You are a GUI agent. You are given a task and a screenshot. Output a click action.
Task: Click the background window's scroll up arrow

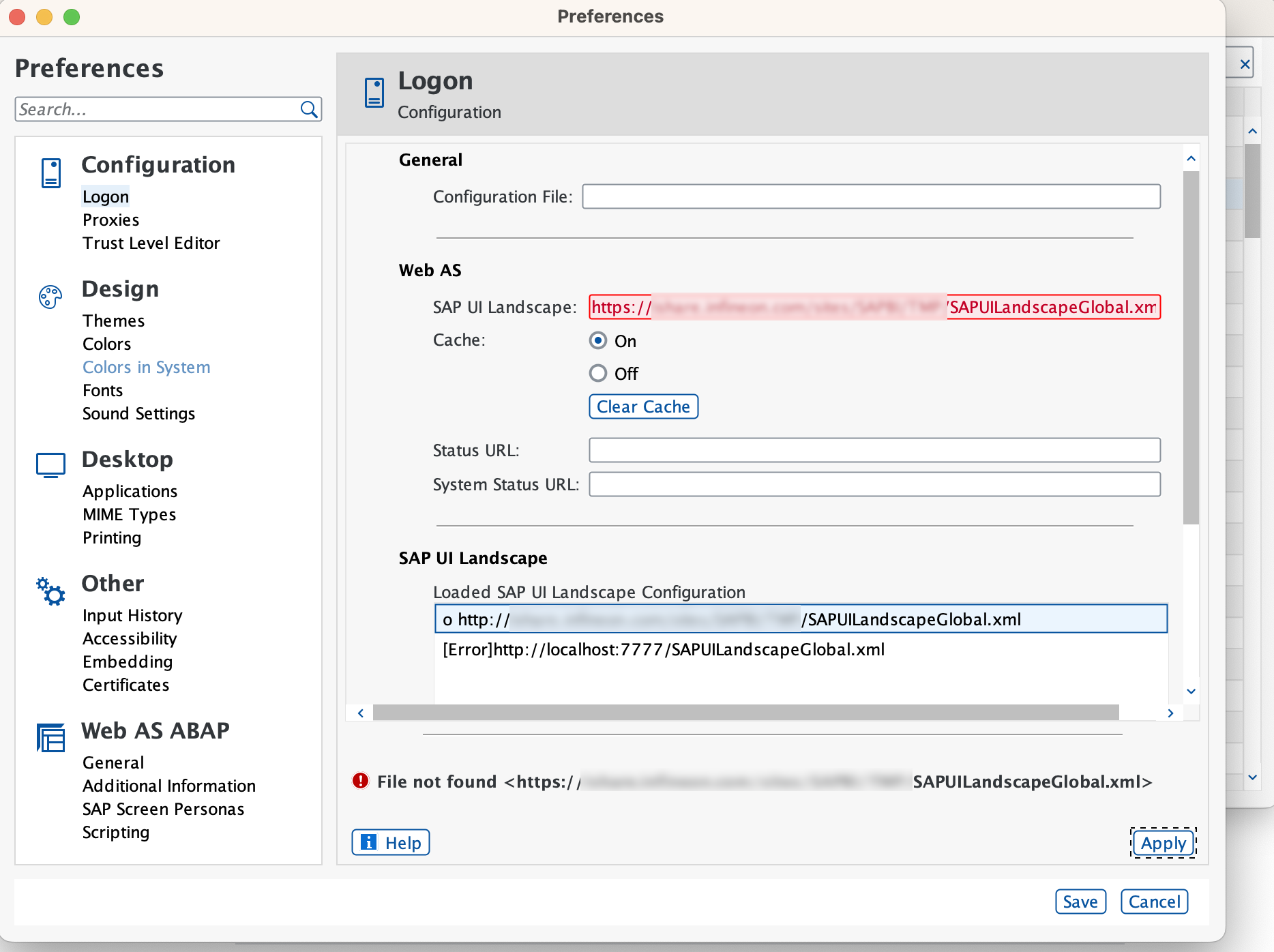click(1252, 131)
